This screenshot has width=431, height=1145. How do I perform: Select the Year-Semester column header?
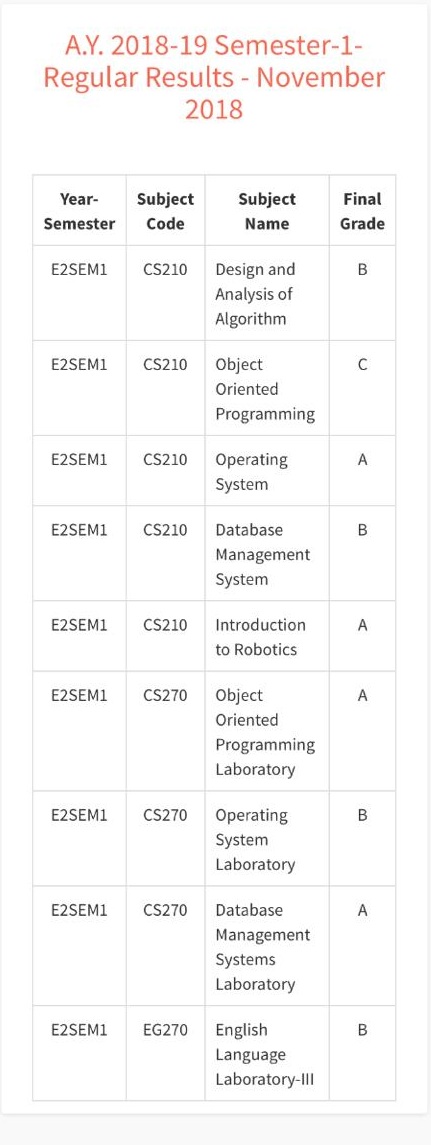pyautogui.click(x=79, y=211)
